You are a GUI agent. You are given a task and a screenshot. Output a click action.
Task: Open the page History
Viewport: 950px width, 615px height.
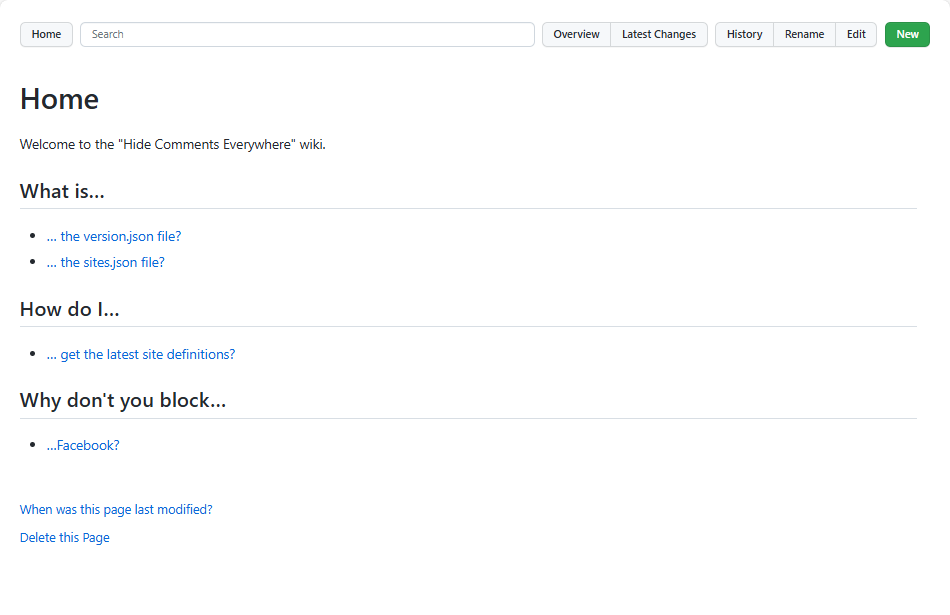point(744,34)
